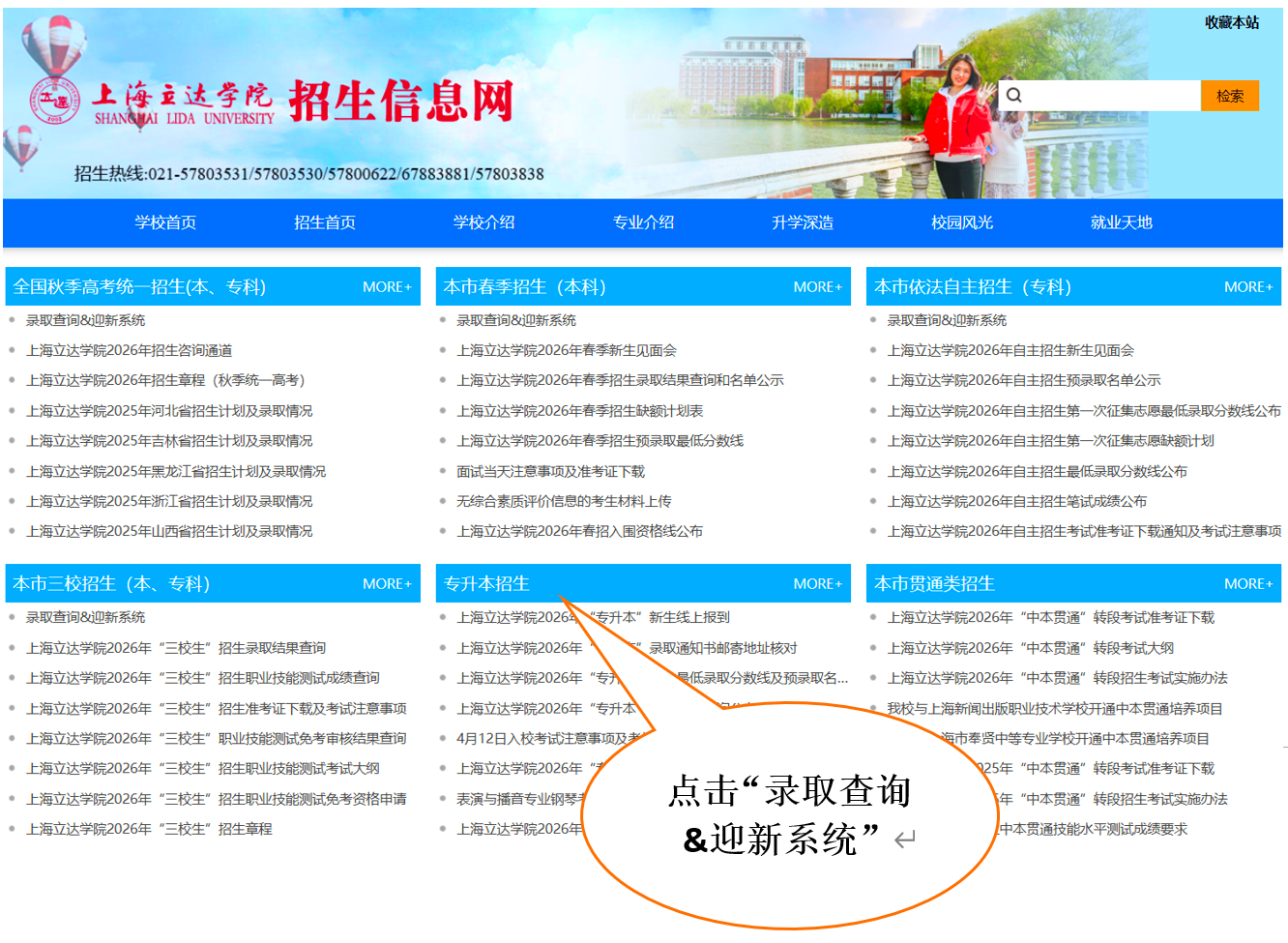1288x943 pixels.
Task: Open 无综合素质评价信息的考生材料上传
Action: [564, 501]
